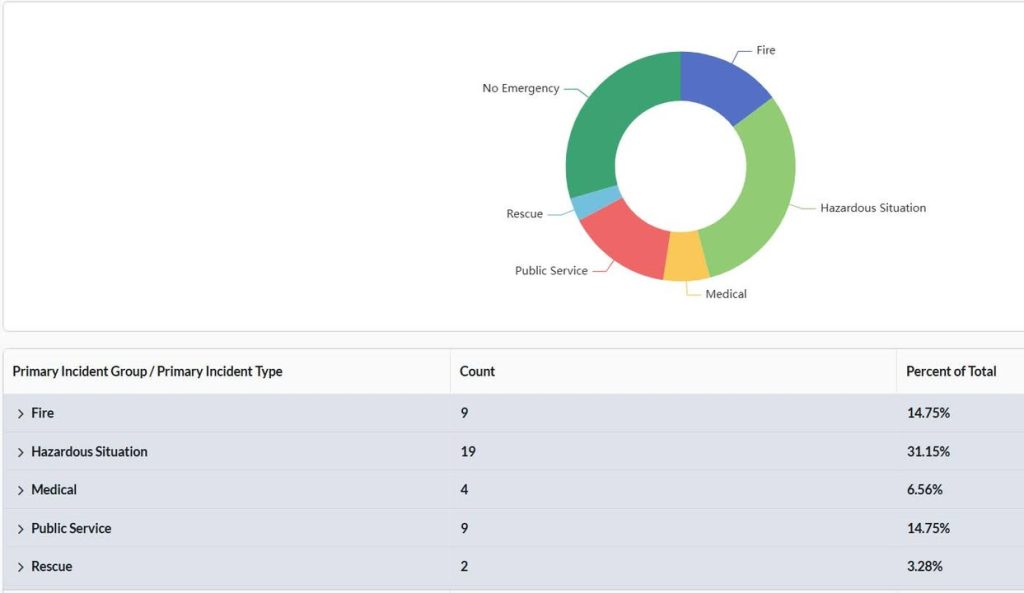Select the Public Service table row name
The width and height of the screenshot is (1024, 593).
[71, 528]
